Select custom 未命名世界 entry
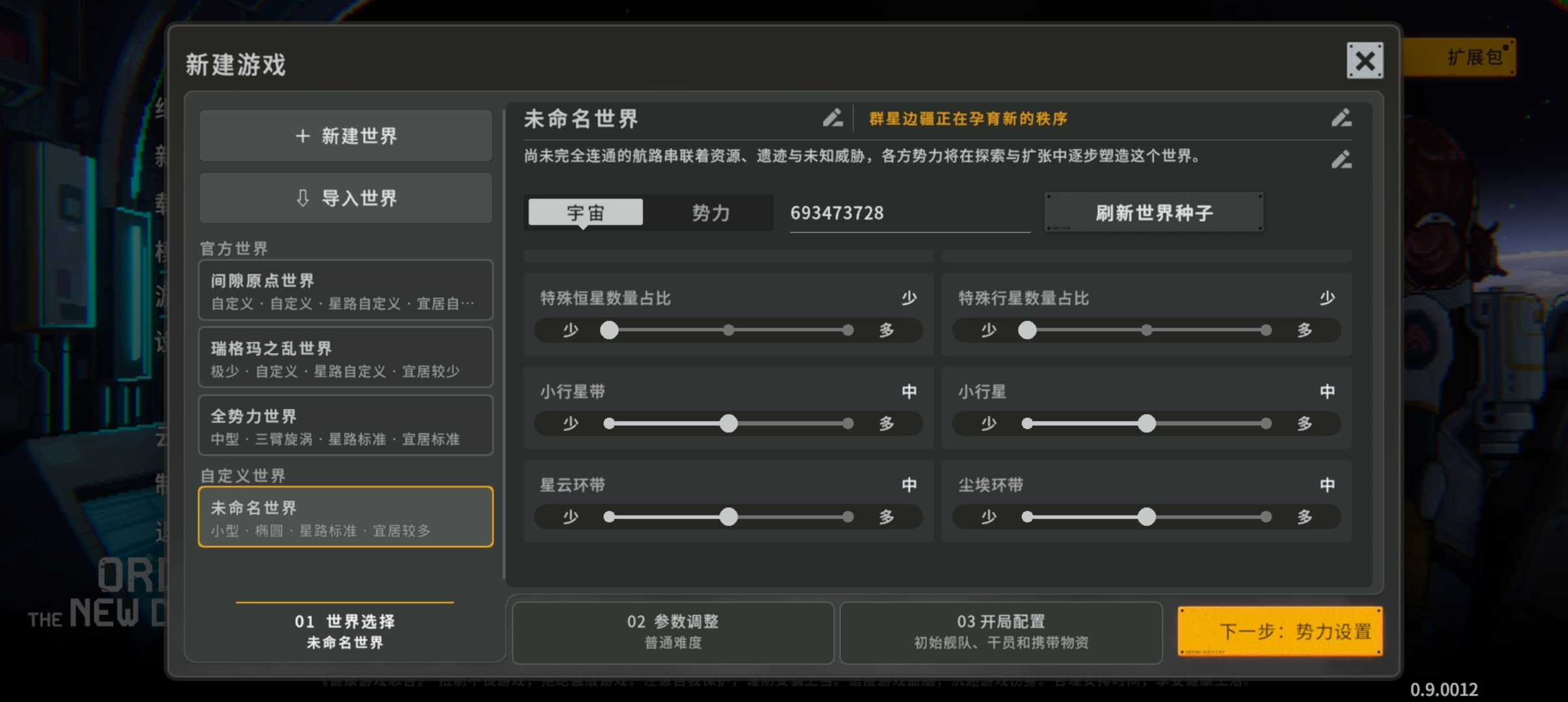The height and width of the screenshot is (702, 1568). [x=346, y=517]
